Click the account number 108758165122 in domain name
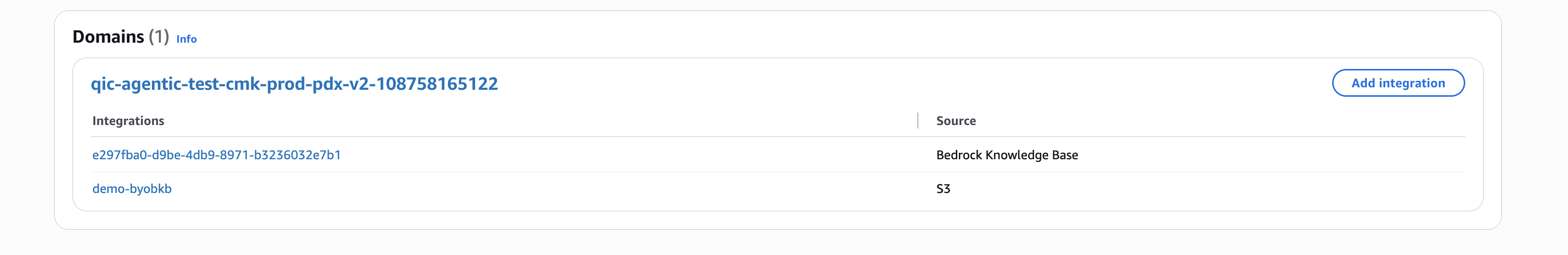 [x=436, y=83]
